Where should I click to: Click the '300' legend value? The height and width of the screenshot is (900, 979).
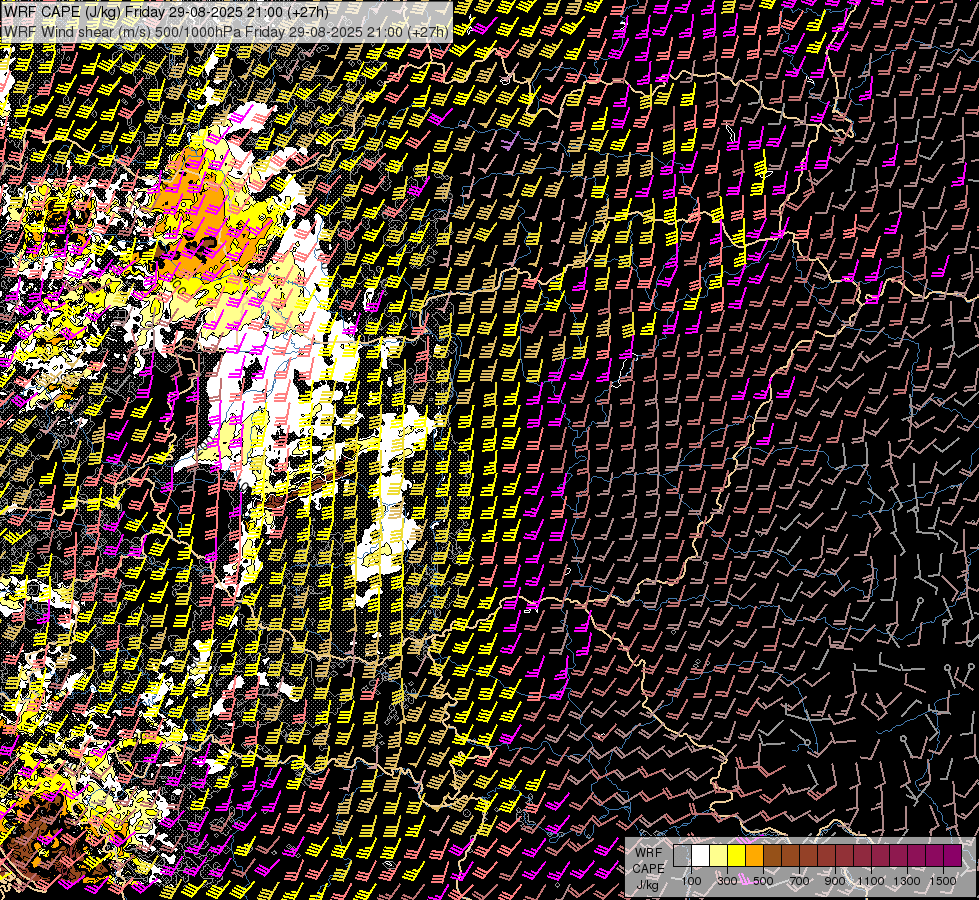(727, 881)
